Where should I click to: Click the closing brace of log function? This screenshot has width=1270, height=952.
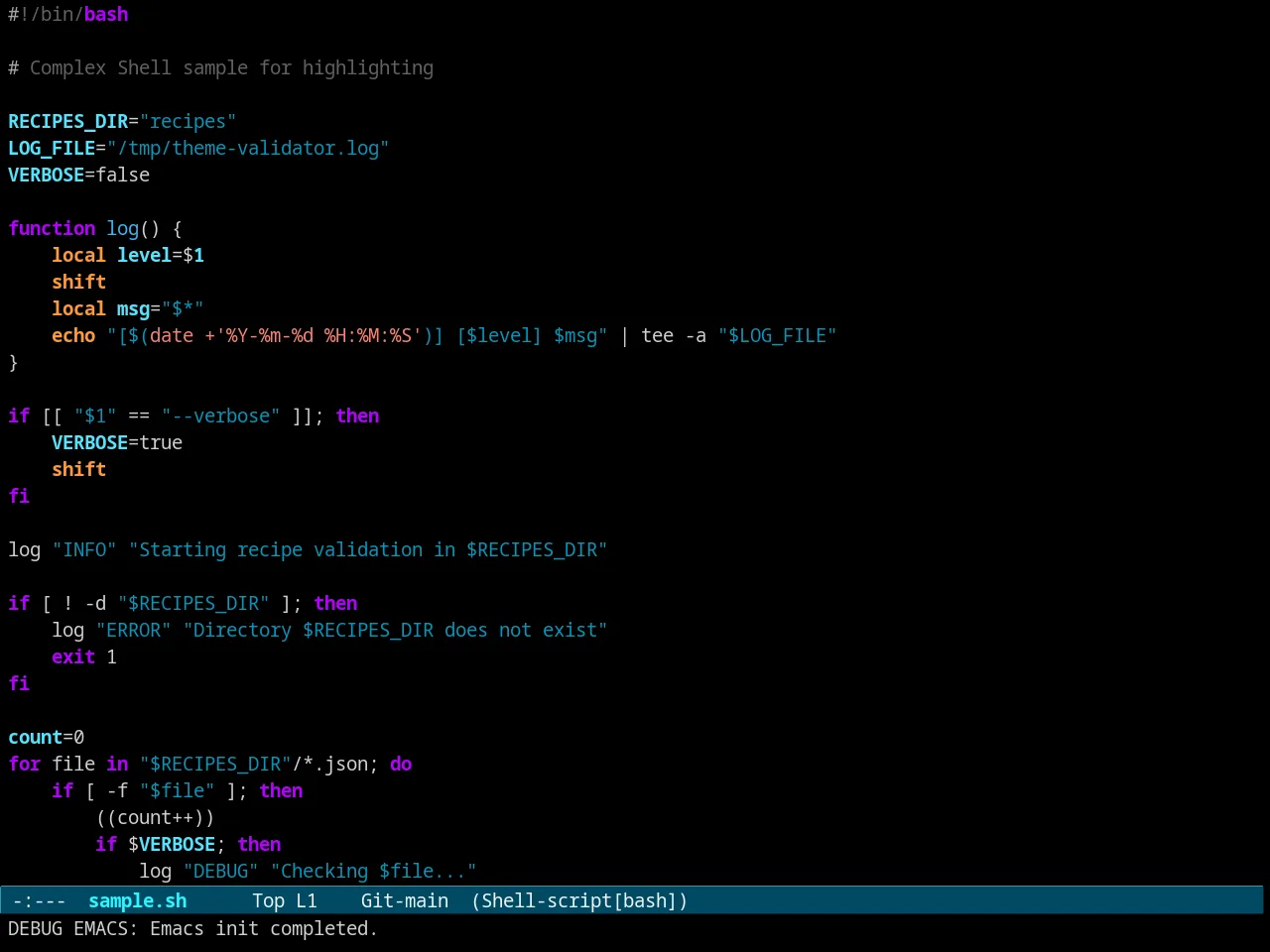[x=13, y=362]
